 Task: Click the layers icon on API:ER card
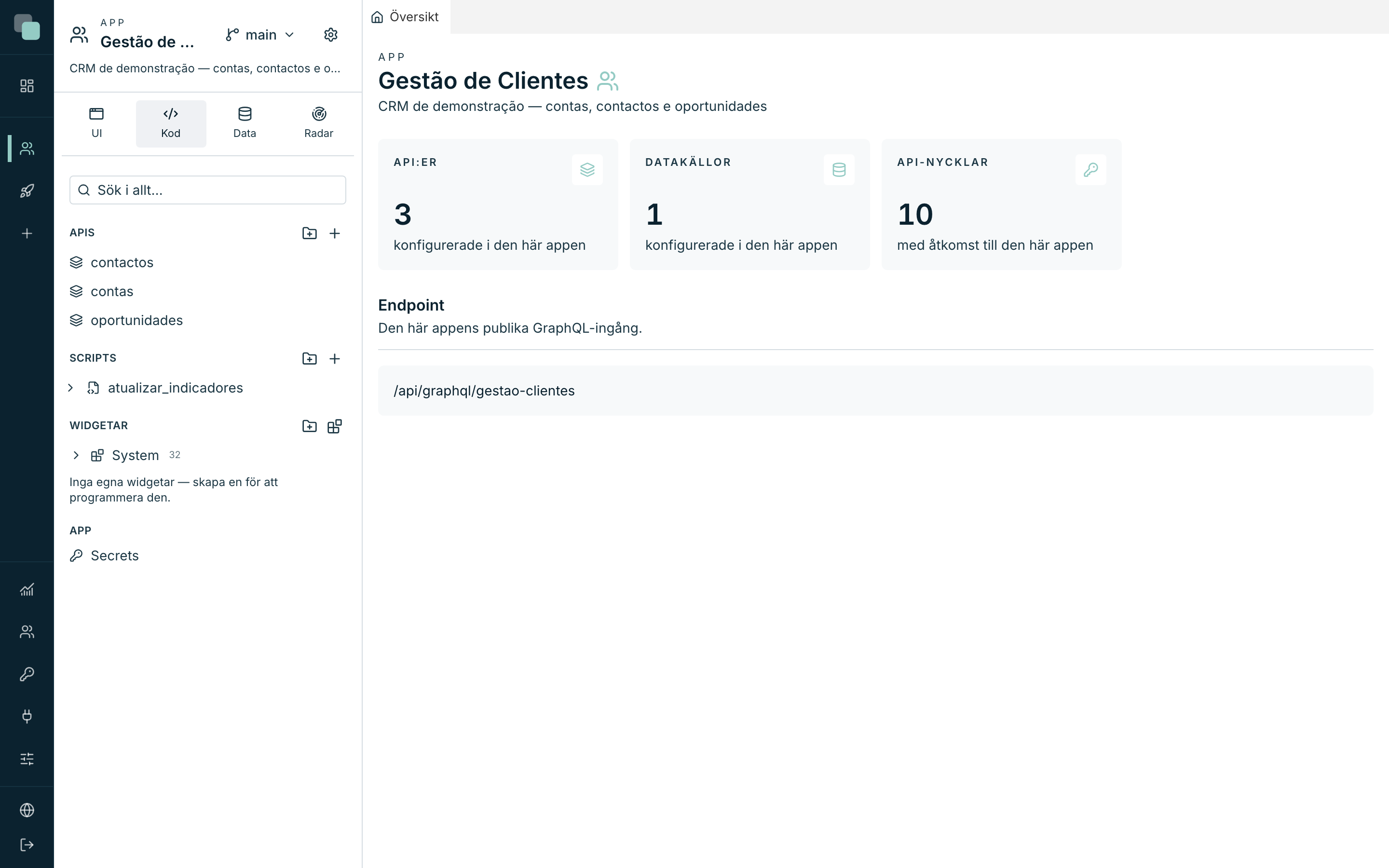pos(587,170)
